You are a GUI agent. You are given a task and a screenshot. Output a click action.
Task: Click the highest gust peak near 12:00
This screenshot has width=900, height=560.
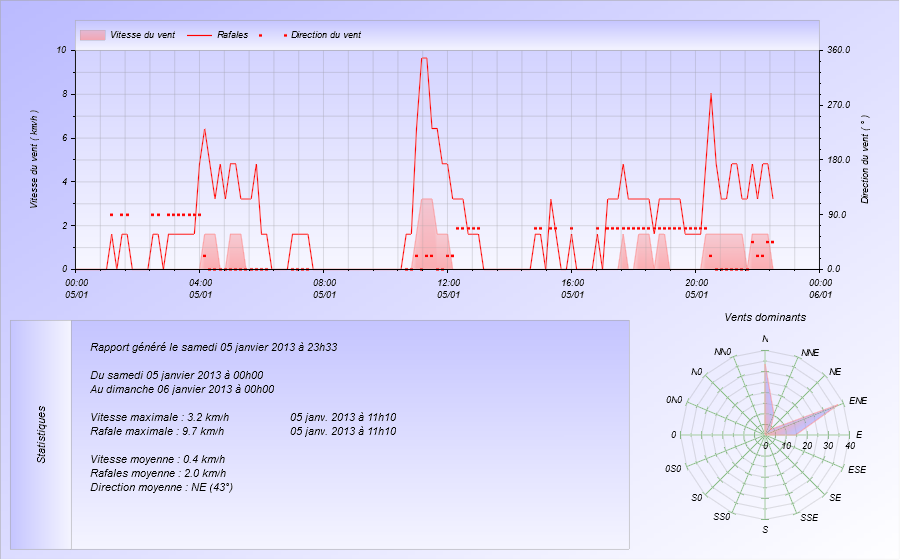(424, 59)
